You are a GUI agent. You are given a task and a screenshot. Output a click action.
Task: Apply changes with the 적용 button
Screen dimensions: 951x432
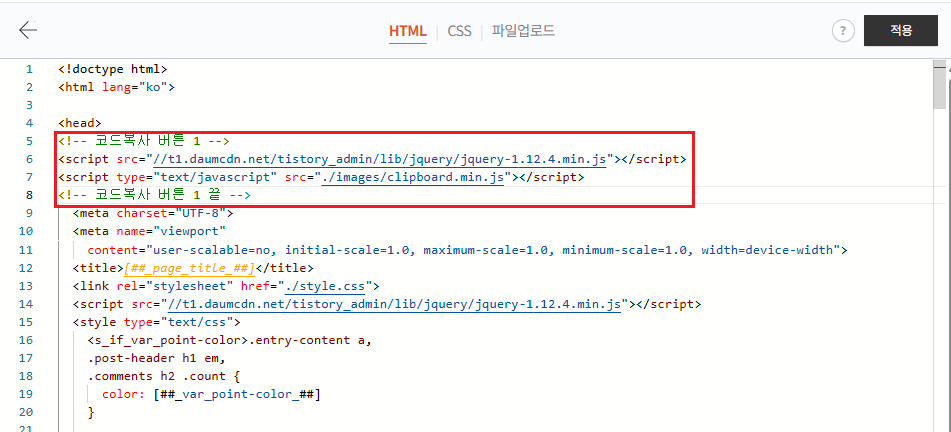(901, 30)
